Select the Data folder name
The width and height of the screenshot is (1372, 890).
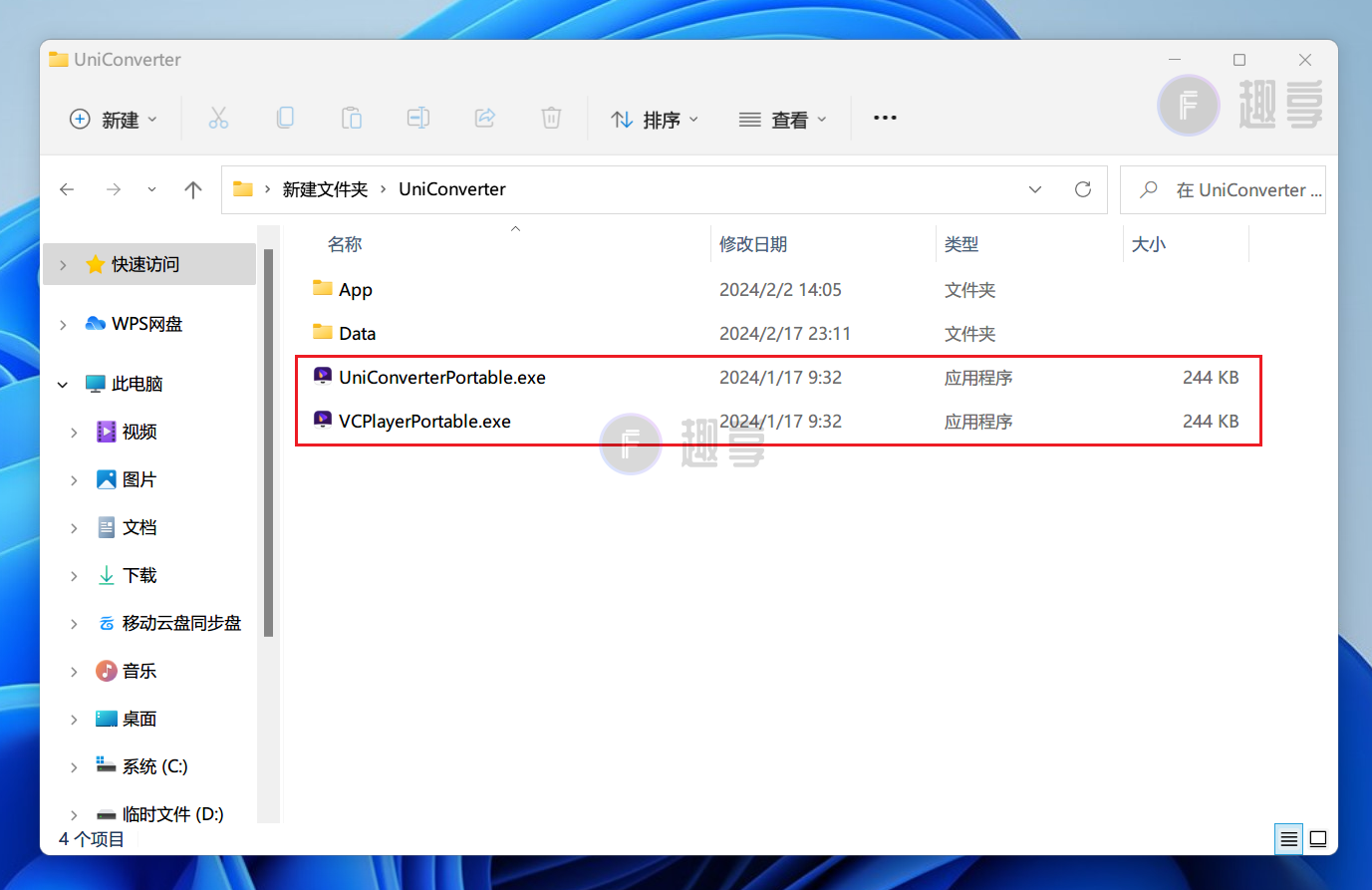pos(357,334)
